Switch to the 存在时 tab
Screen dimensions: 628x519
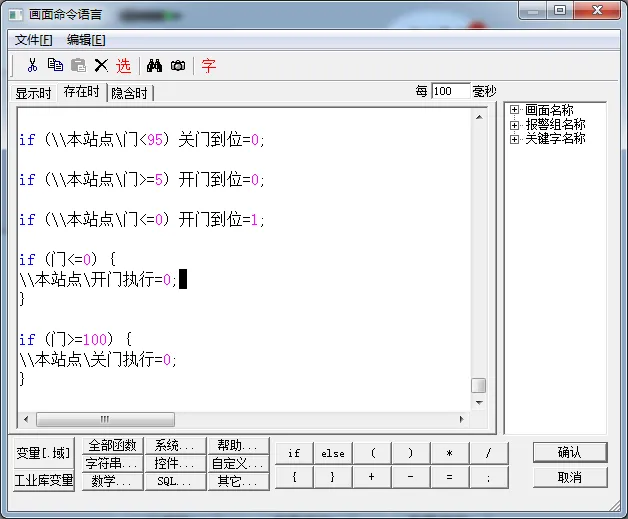coord(82,92)
